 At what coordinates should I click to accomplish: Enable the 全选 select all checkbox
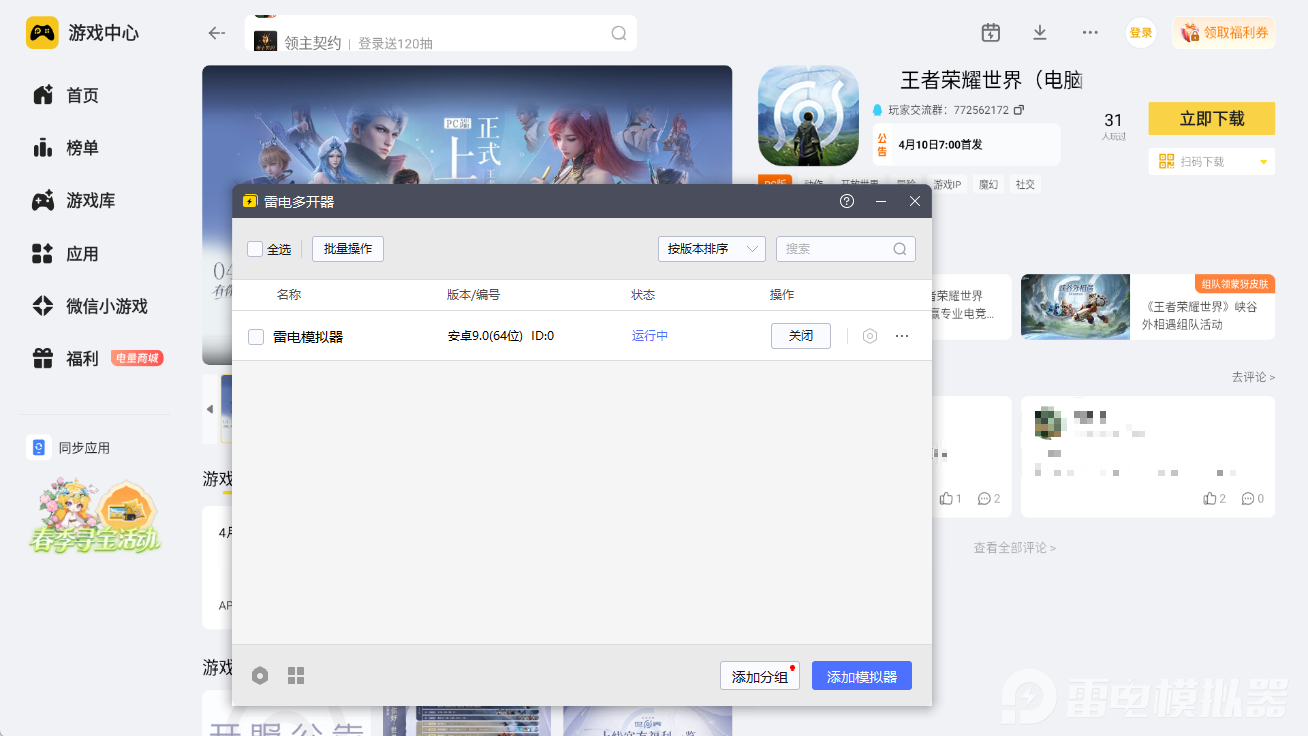tap(255, 249)
